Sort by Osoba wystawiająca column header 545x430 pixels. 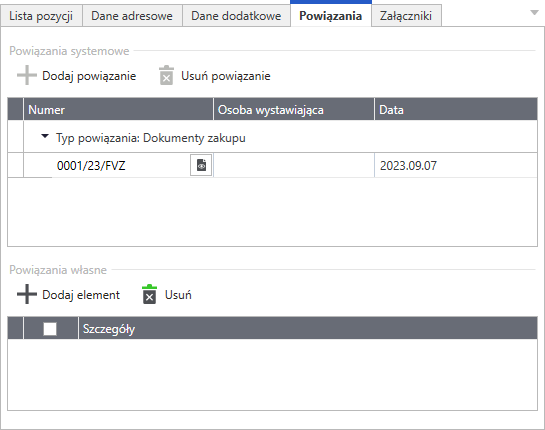click(294, 109)
